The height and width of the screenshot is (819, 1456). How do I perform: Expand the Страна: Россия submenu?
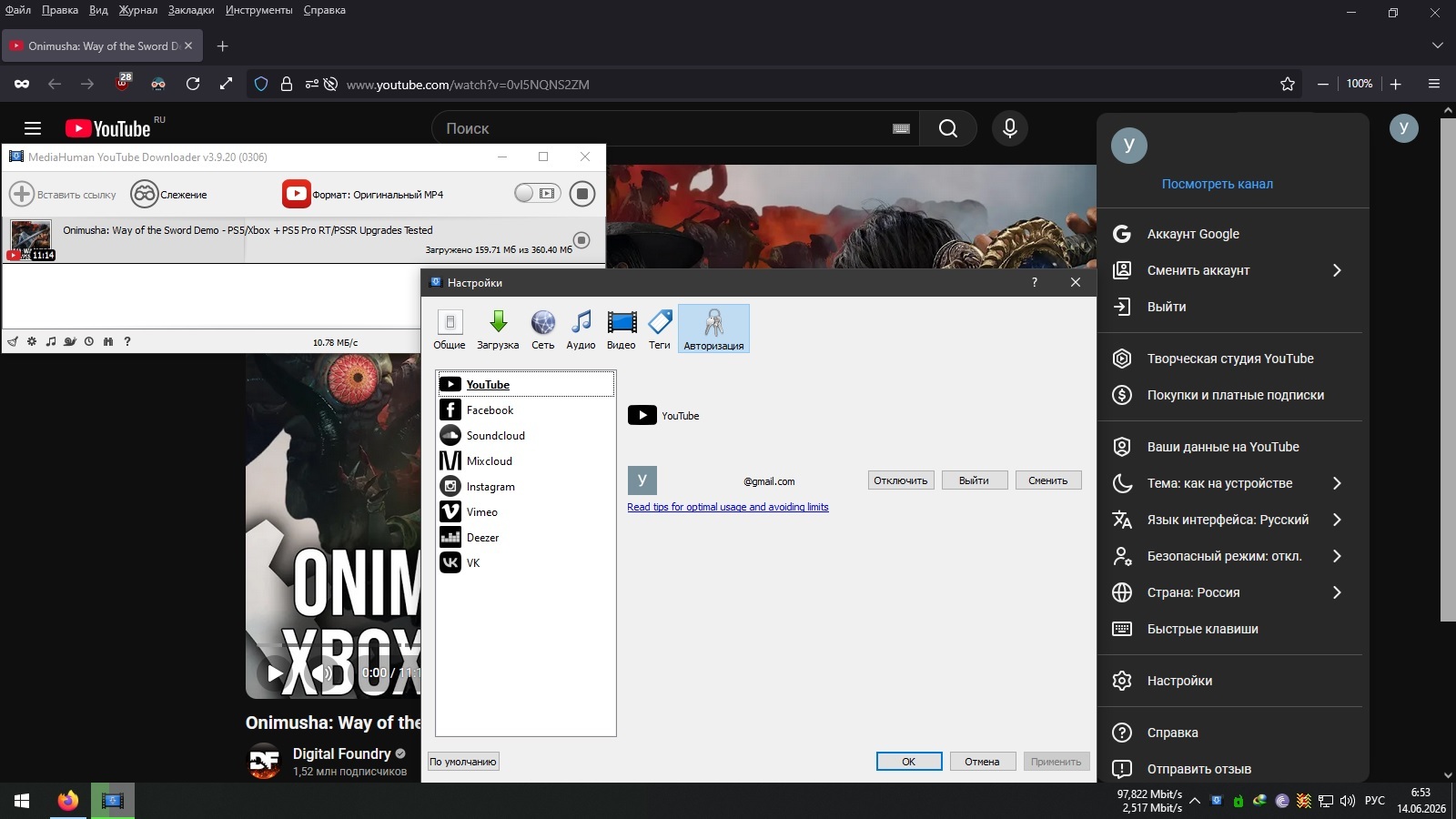point(1229,592)
